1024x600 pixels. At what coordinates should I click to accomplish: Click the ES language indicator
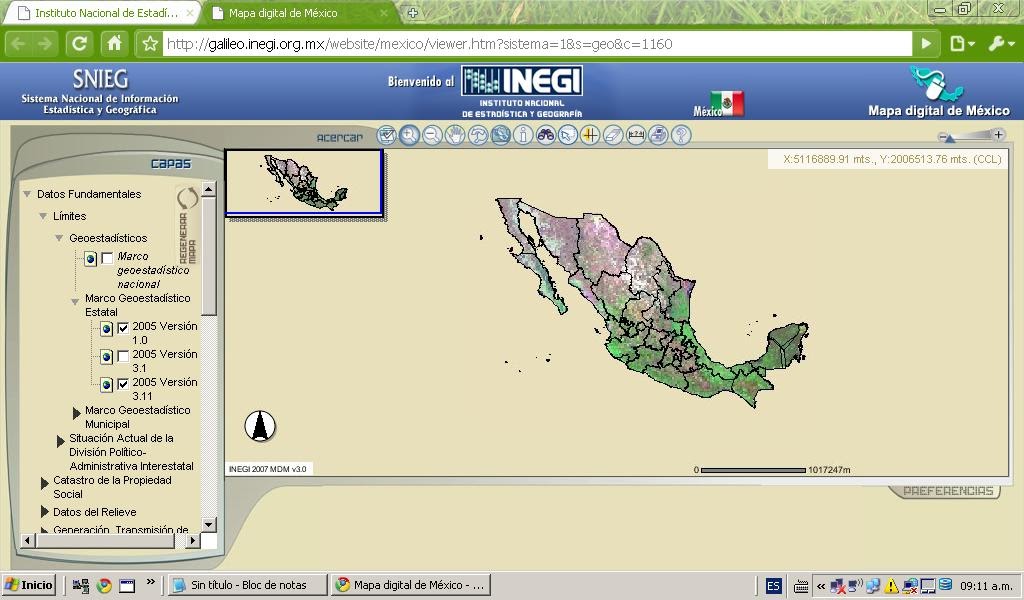(x=773, y=586)
